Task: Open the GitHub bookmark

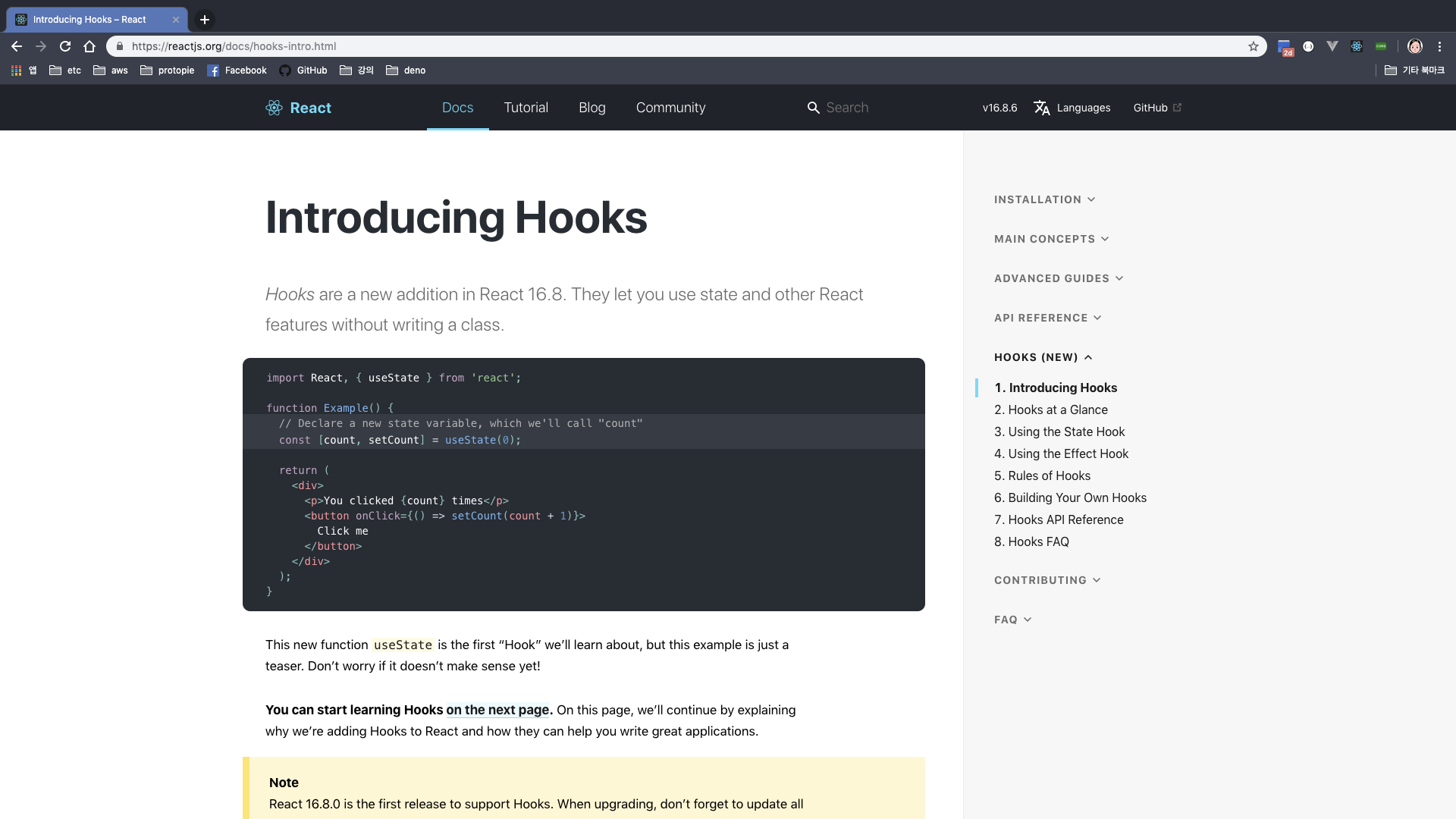Action: [x=303, y=71]
